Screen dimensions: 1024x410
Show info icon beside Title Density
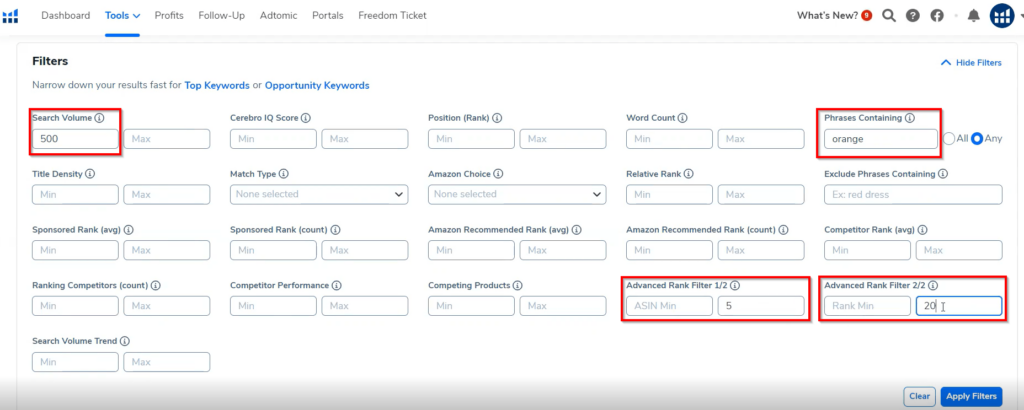[x=90, y=174]
